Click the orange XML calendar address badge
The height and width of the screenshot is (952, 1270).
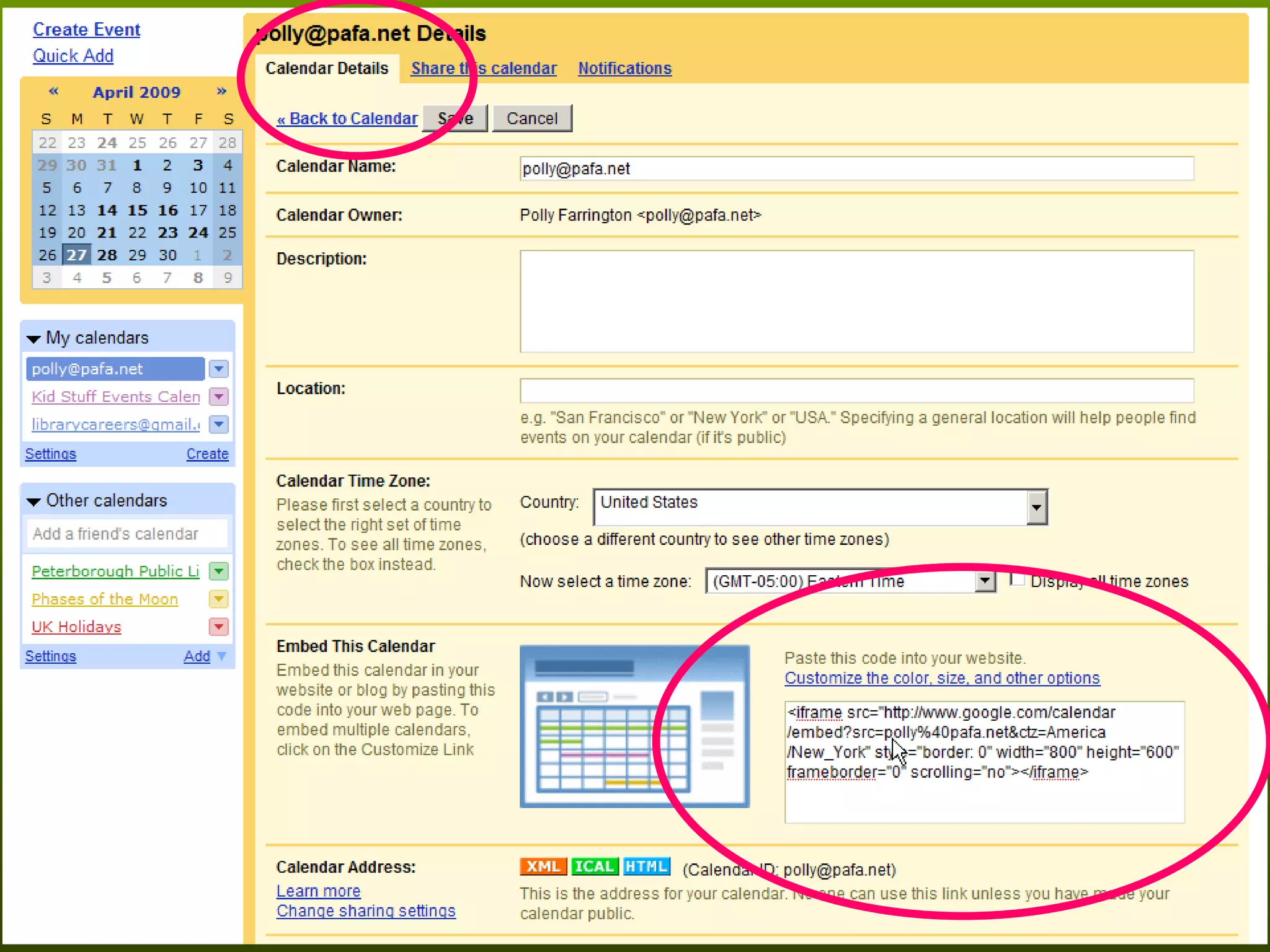pos(543,866)
